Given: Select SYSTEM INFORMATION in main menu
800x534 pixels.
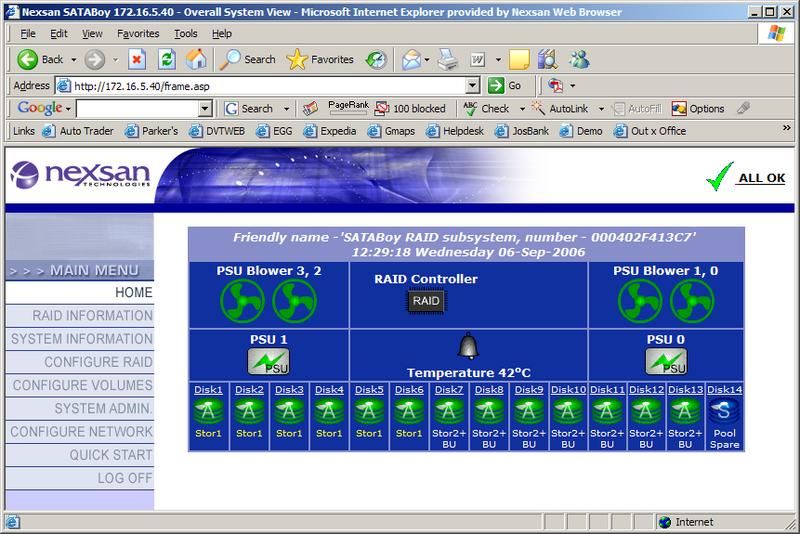Looking at the screenshot, I should pyautogui.click(x=80, y=339).
